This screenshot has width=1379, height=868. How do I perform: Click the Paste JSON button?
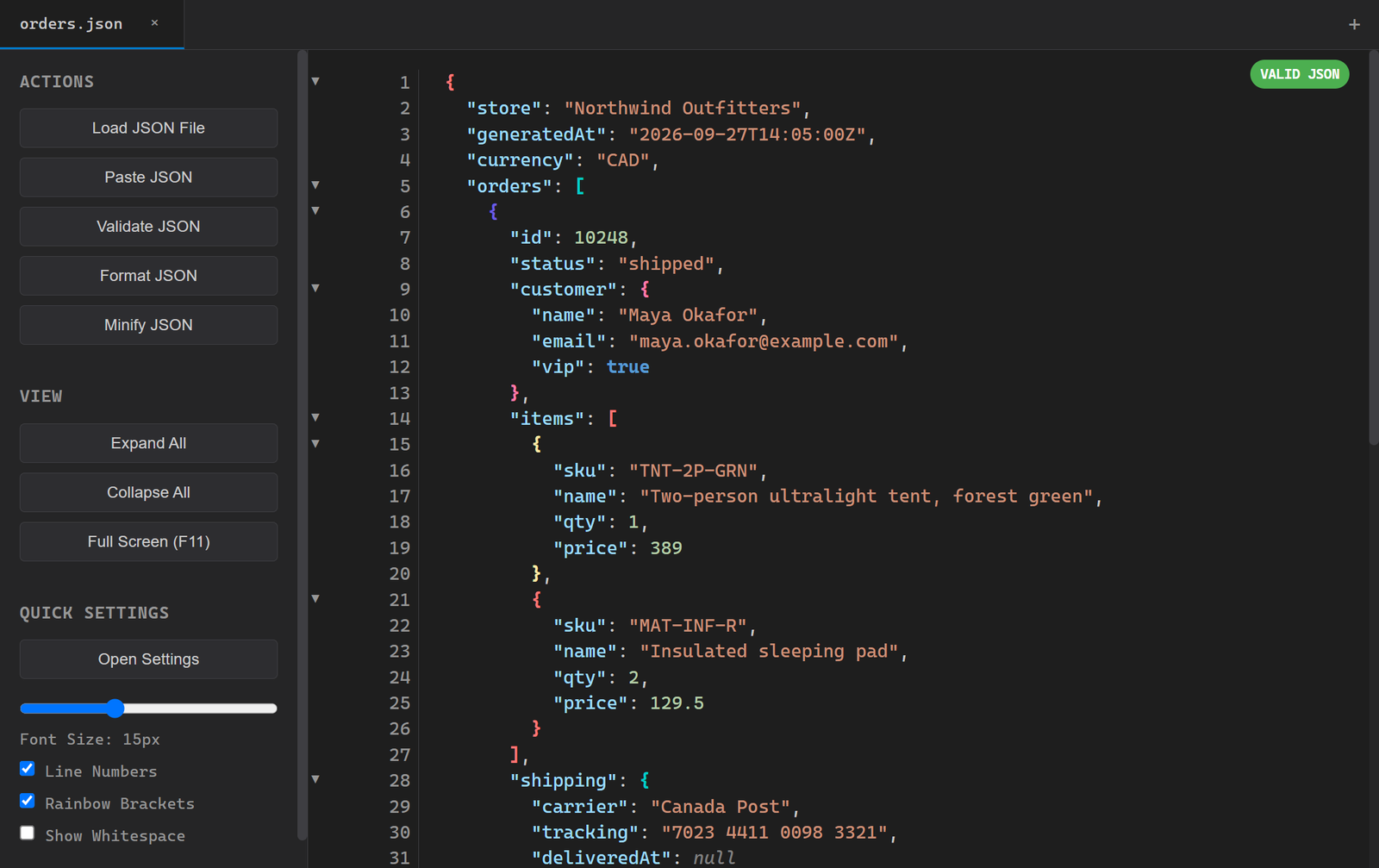coord(148,177)
